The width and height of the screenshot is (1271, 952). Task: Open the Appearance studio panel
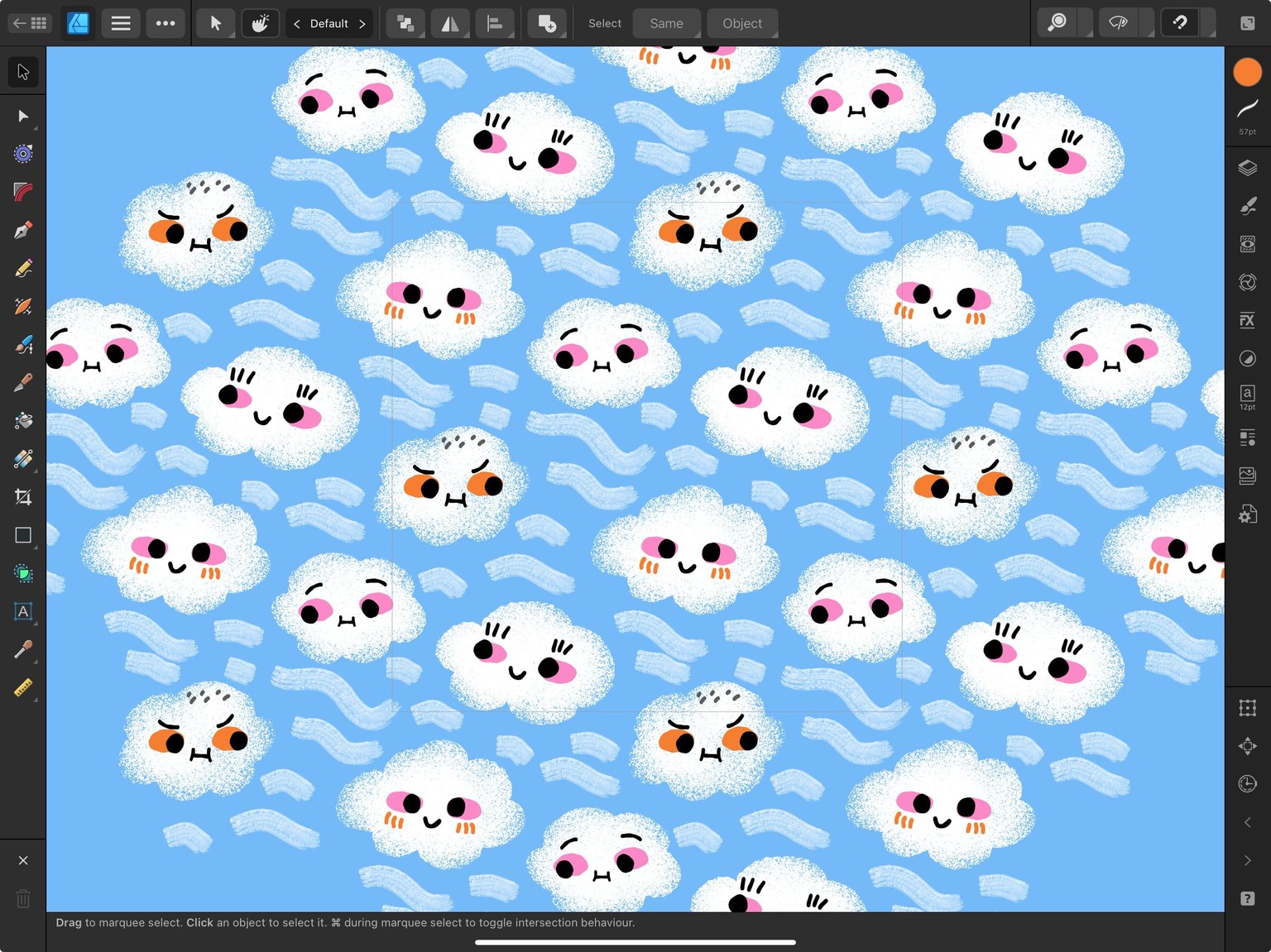[x=1248, y=244]
